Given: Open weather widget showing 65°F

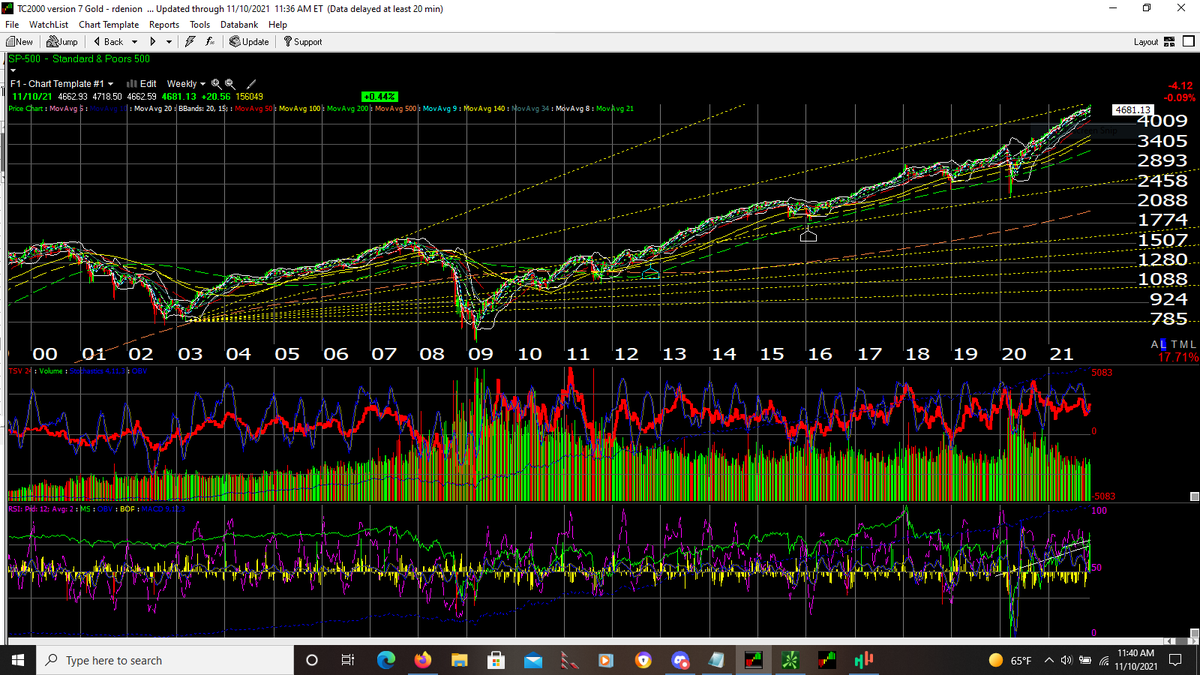Looking at the screenshot, I should point(1010,660).
